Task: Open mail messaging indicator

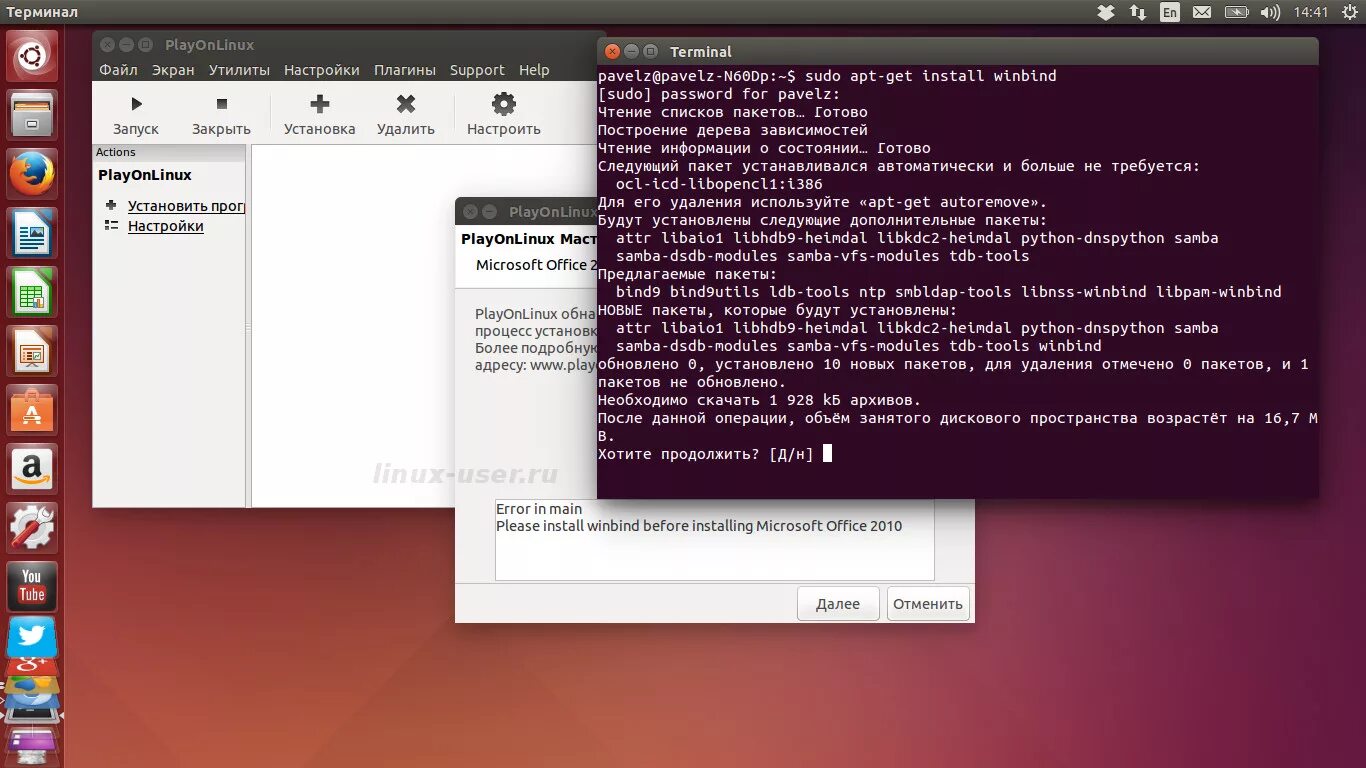Action: pos(1202,12)
